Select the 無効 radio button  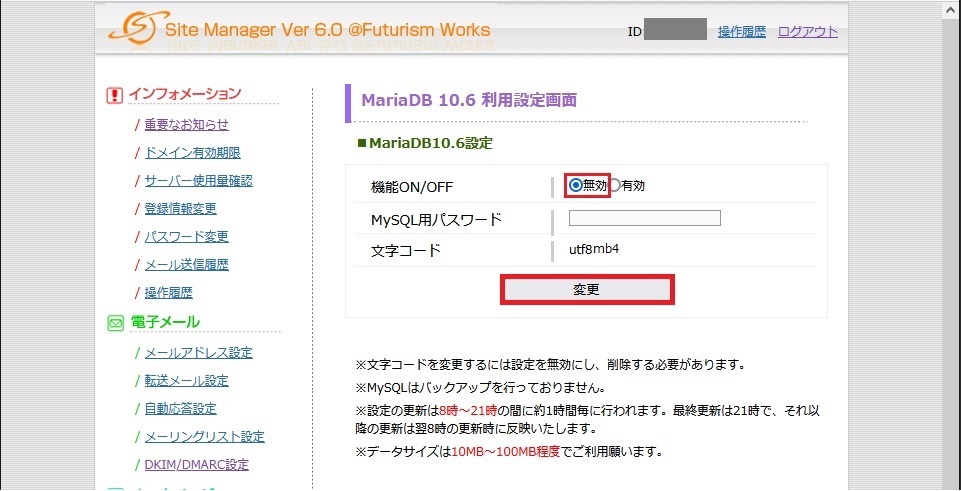[x=575, y=186]
